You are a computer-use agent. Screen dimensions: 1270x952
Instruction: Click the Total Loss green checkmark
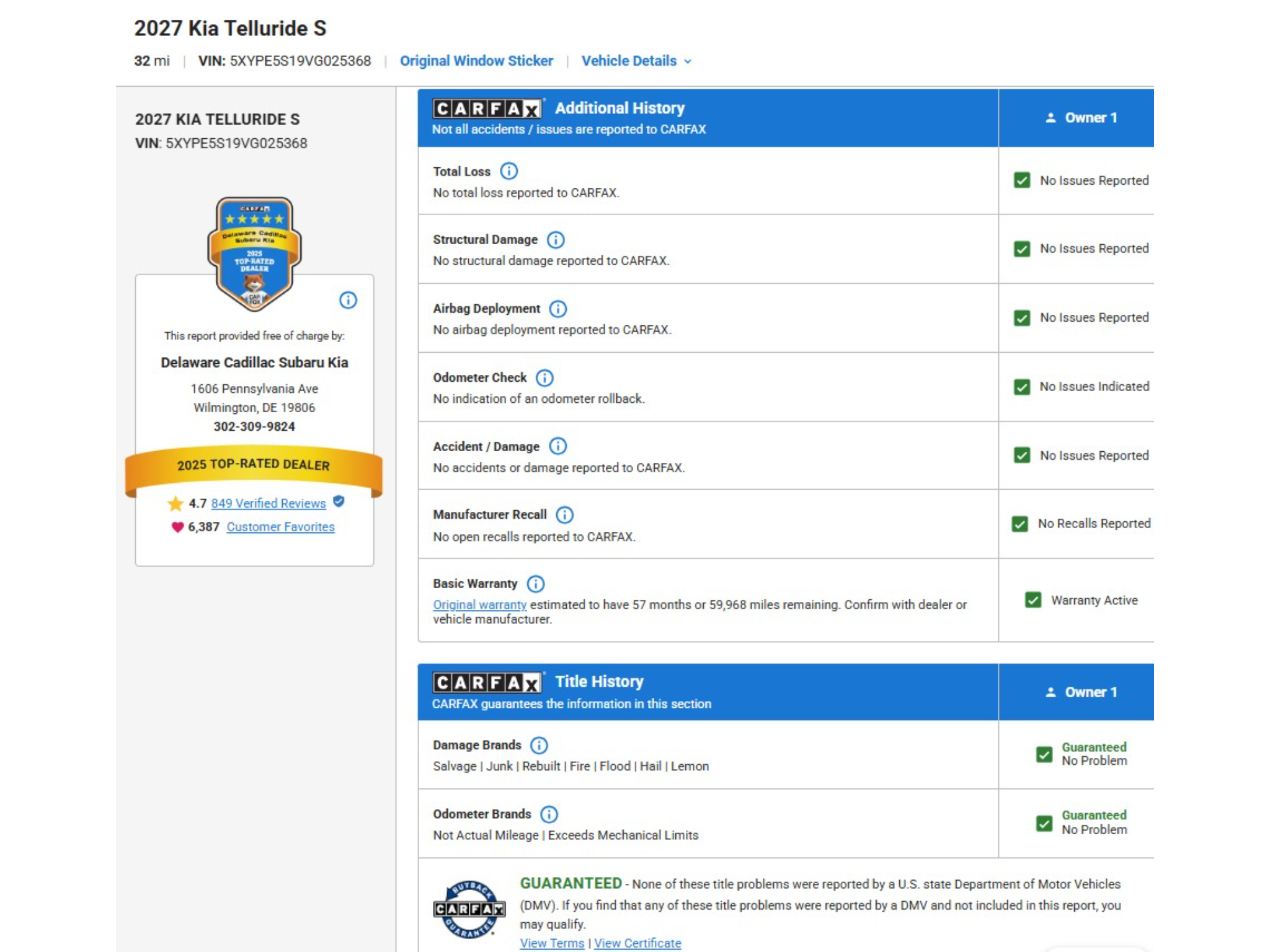(1022, 180)
